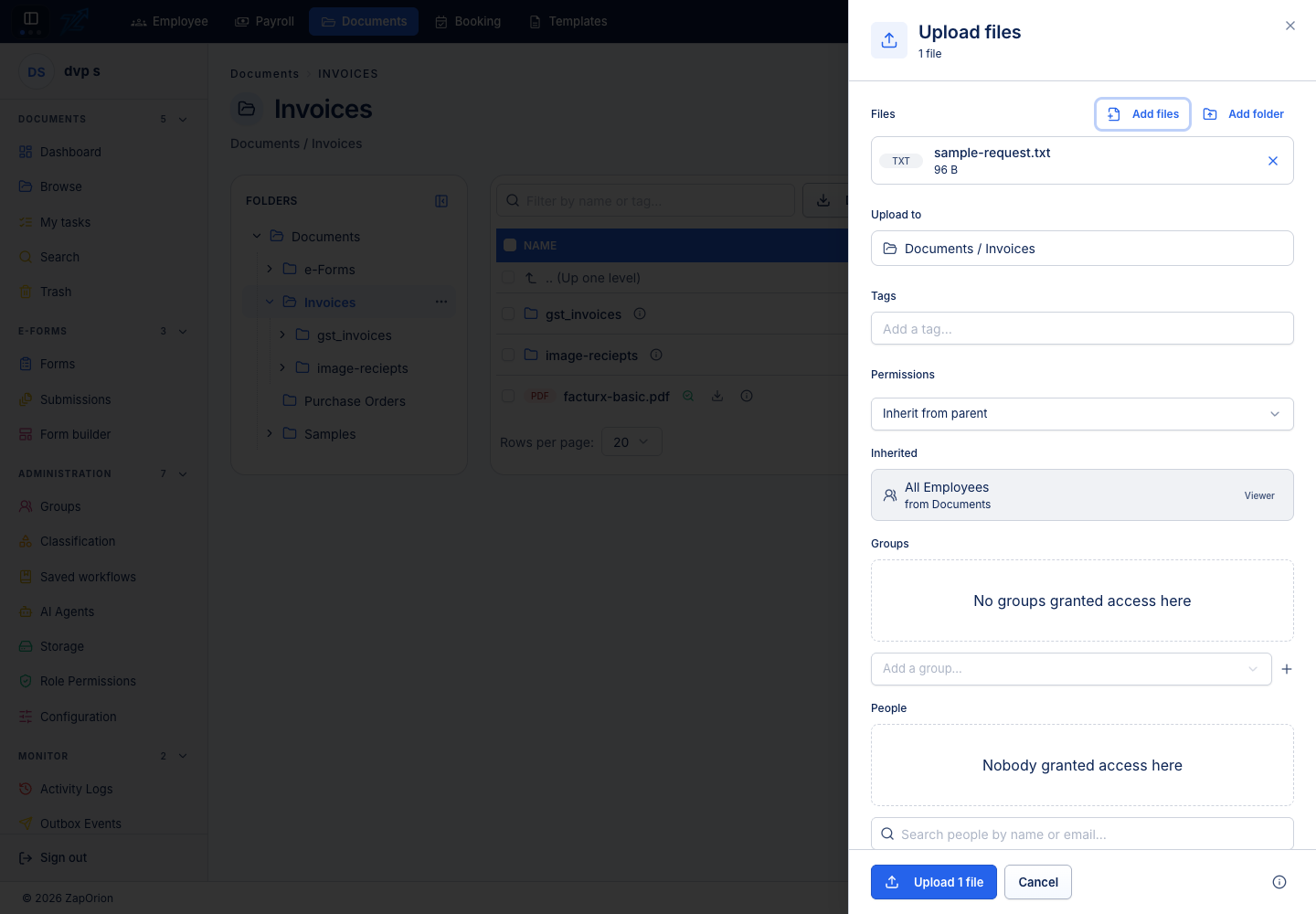
Task: Click the Add files button
Action: pos(1143,114)
